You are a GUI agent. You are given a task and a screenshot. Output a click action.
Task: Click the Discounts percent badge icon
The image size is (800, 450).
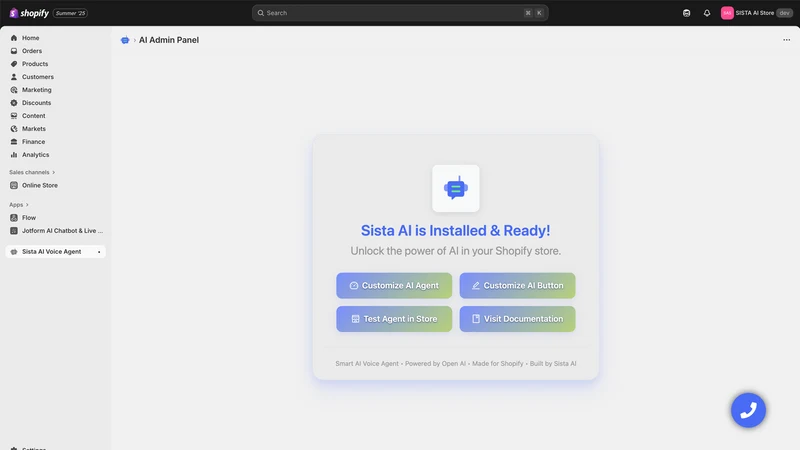tap(14, 103)
